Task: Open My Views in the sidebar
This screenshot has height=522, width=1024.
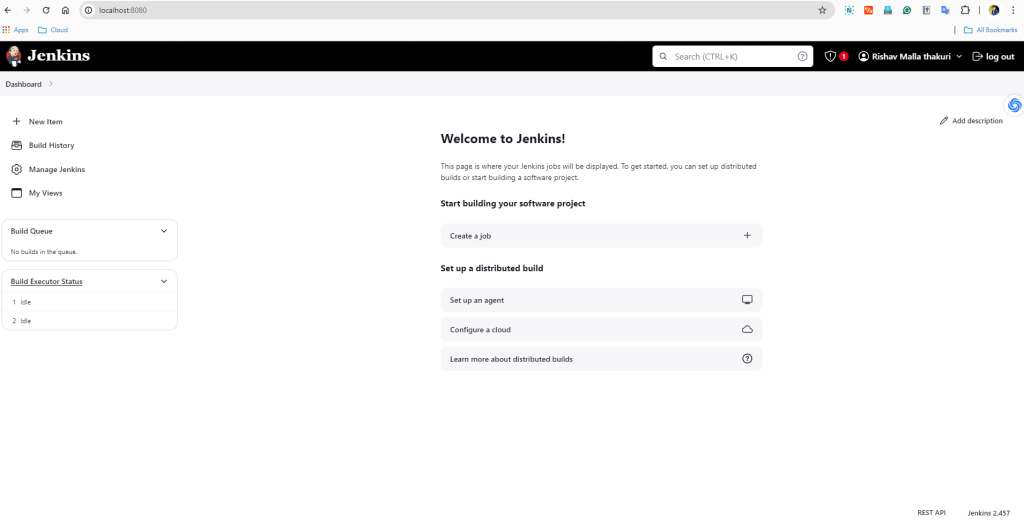Action: pyautogui.click(x=37, y=193)
